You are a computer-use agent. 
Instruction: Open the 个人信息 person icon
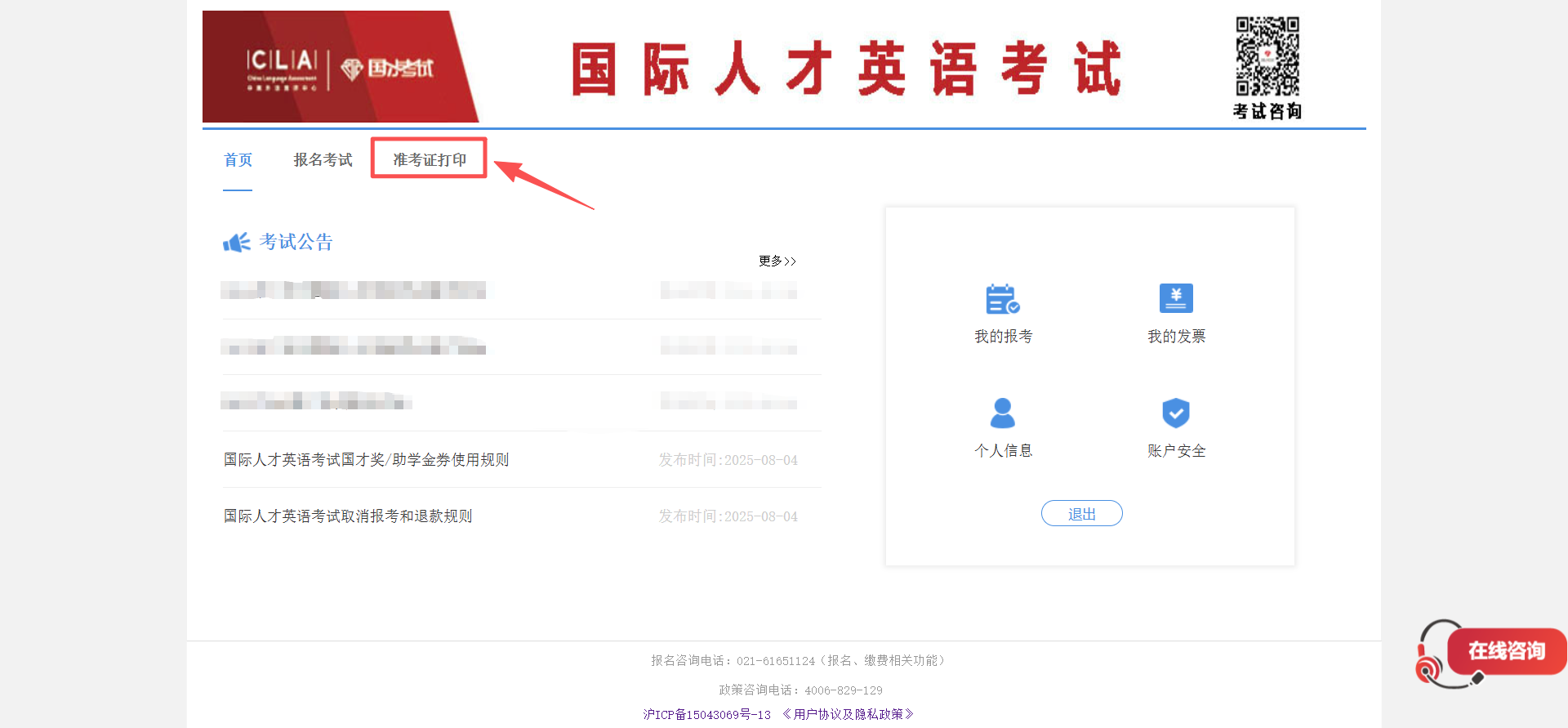[x=1003, y=413]
